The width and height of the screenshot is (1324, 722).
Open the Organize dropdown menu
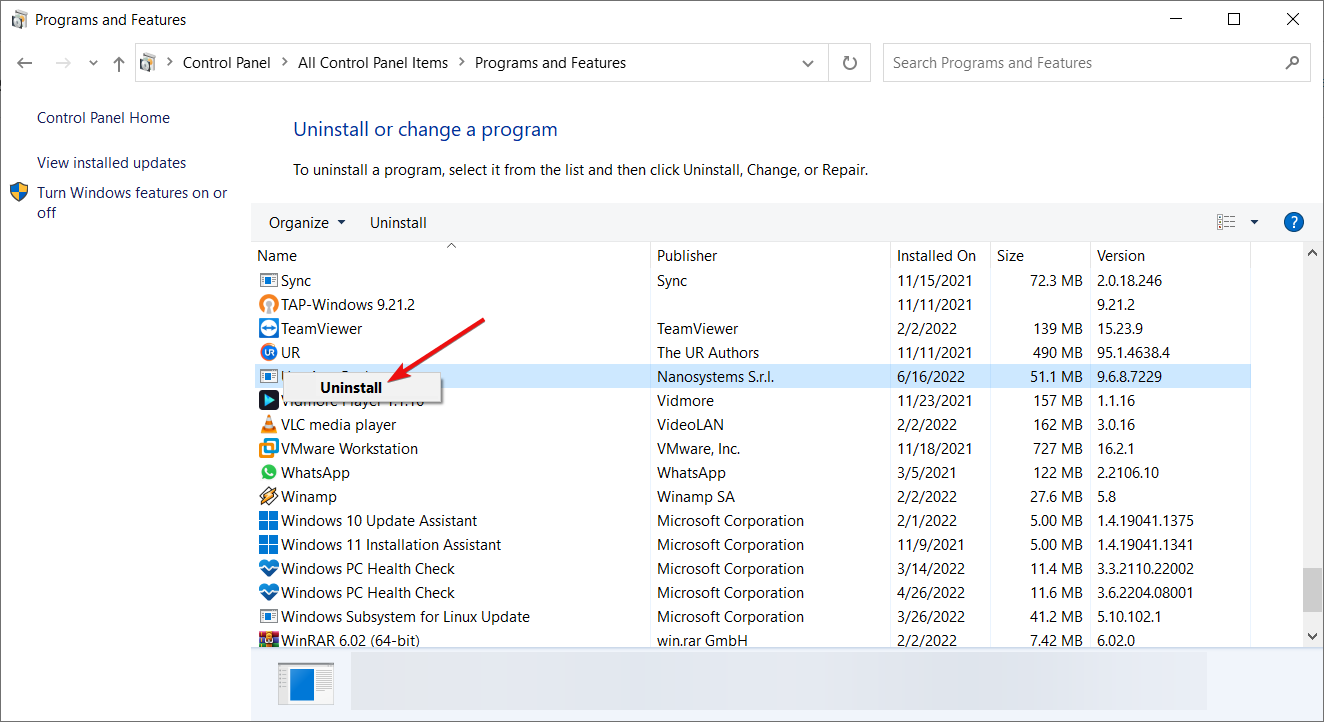[307, 222]
